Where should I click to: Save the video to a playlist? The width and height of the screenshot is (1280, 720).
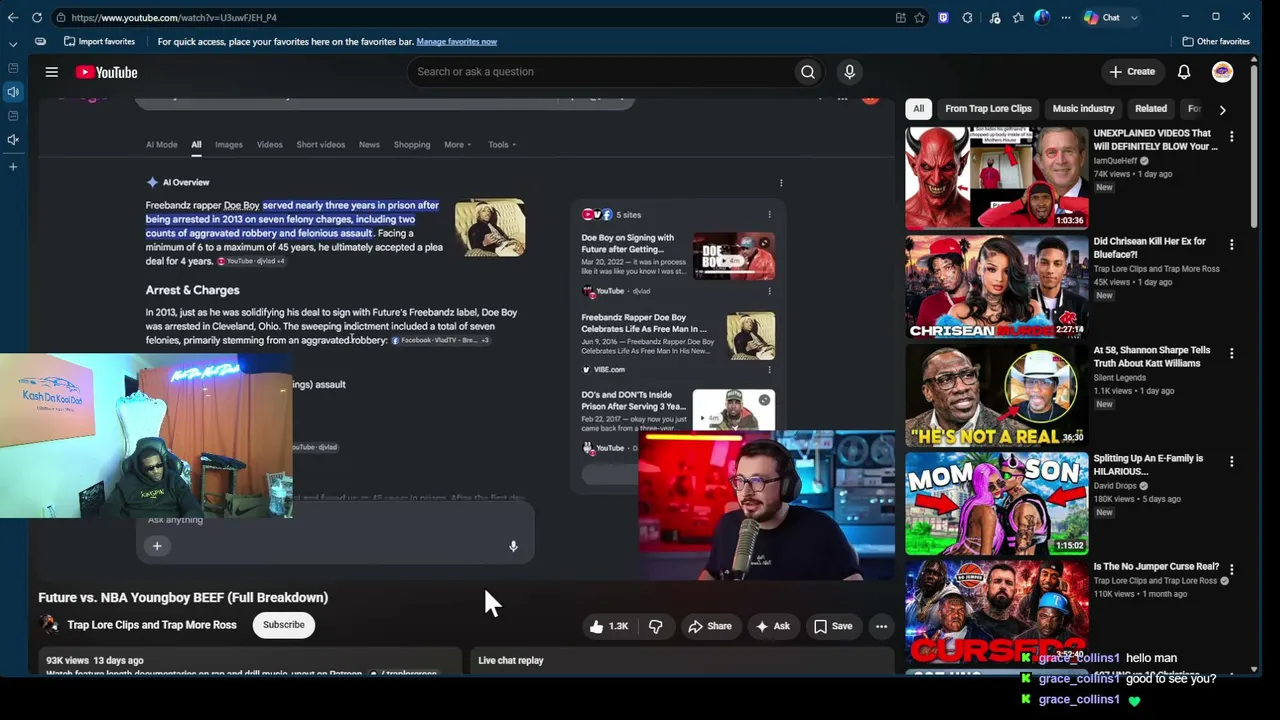click(833, 626)
